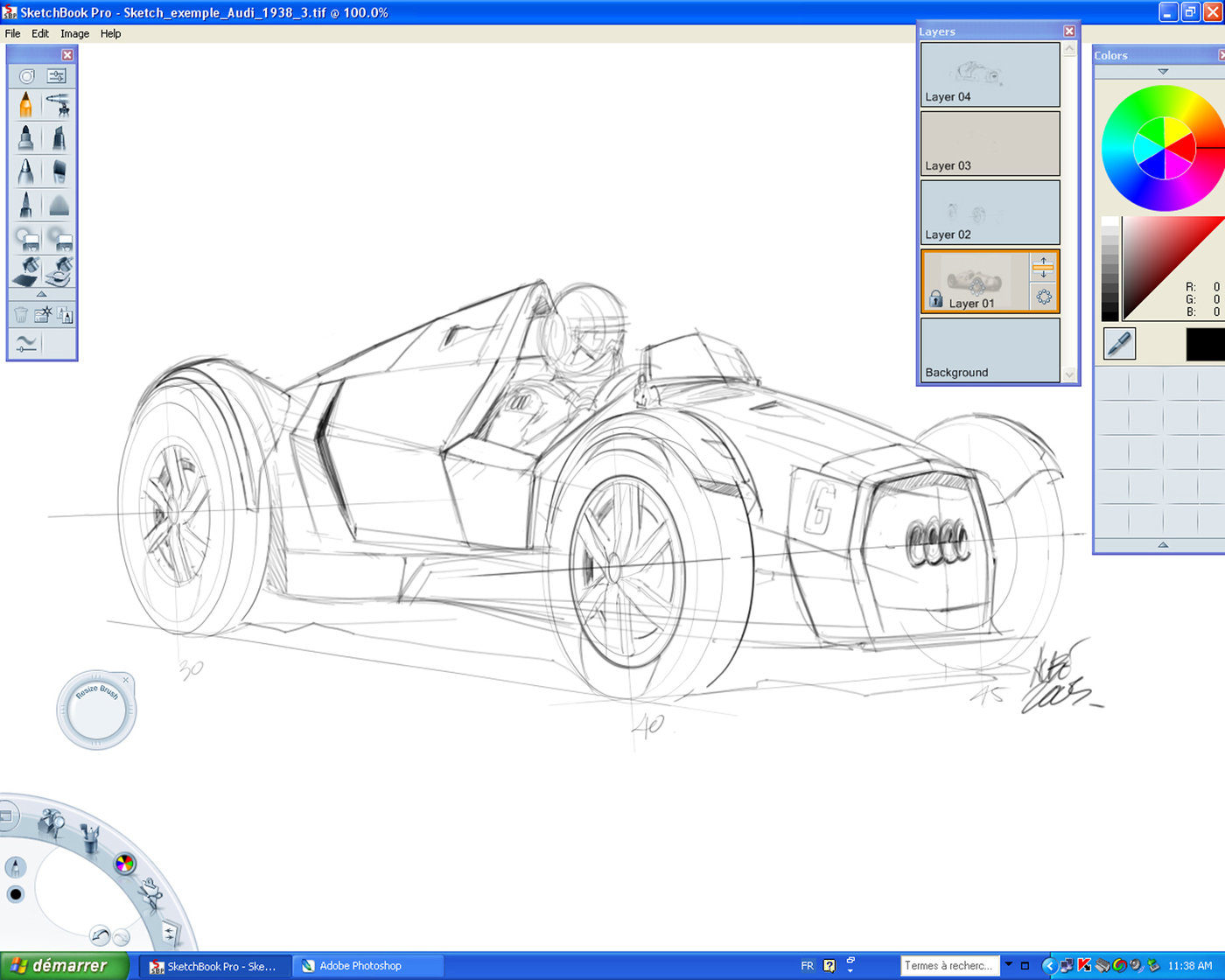1225x980 pixels.
Task: Click the delete custom brush trash icon
Action: (x=21, y=314)
